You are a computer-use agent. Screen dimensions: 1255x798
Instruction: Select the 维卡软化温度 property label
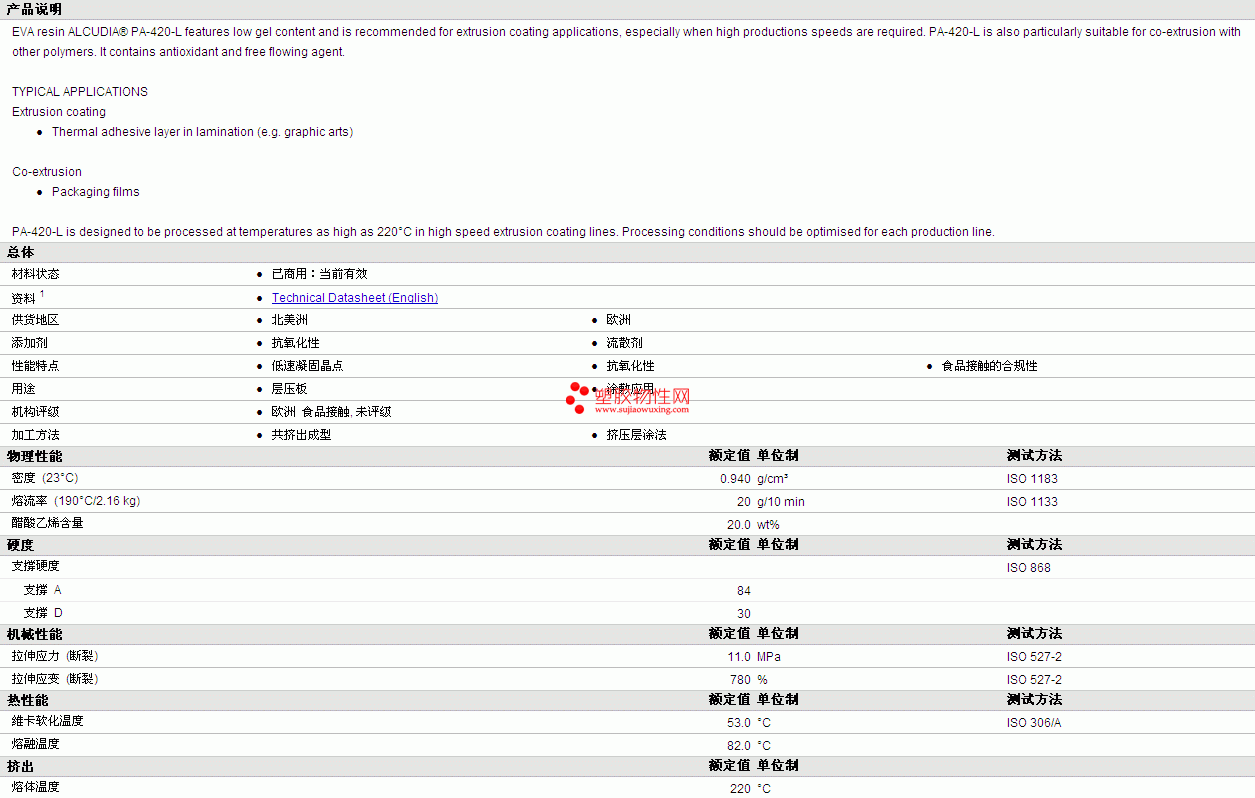[48, 721]
